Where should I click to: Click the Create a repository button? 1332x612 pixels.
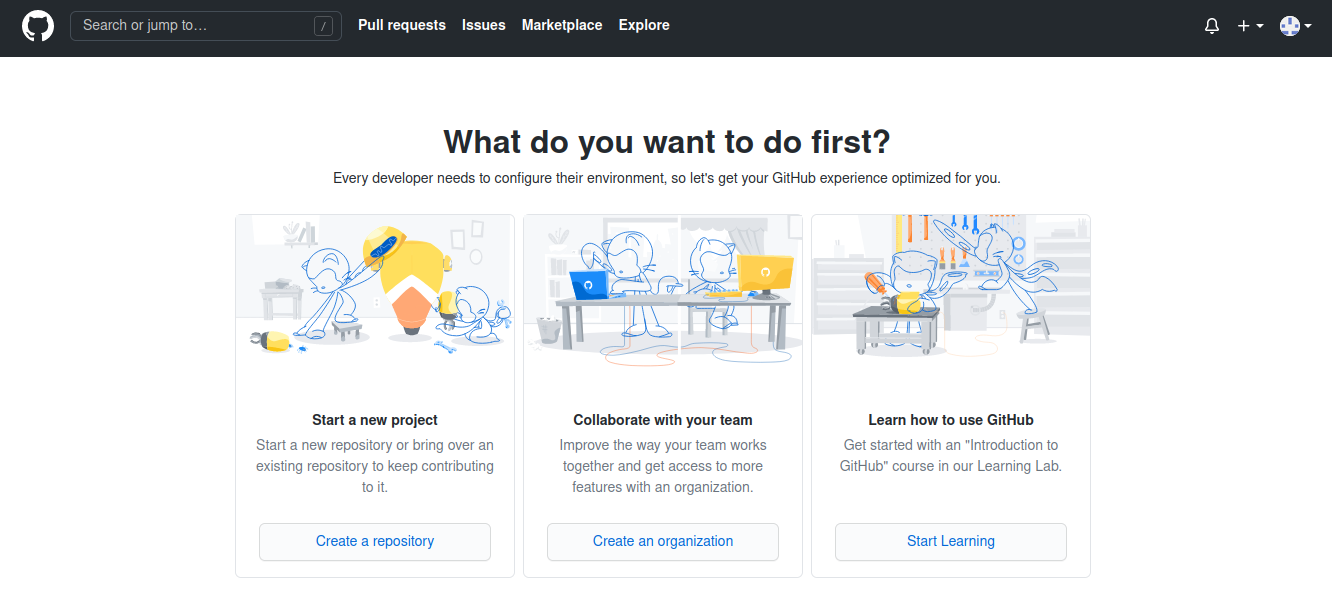coord(375,542)
